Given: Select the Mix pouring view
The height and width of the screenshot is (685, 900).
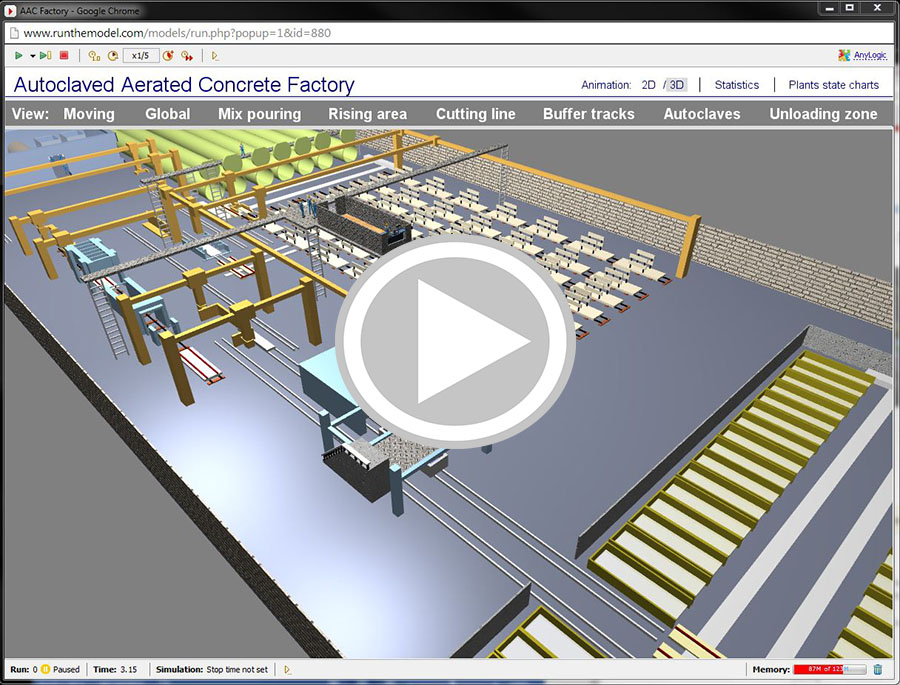Looking at the screenshot, I should click(x=259, y=114).
